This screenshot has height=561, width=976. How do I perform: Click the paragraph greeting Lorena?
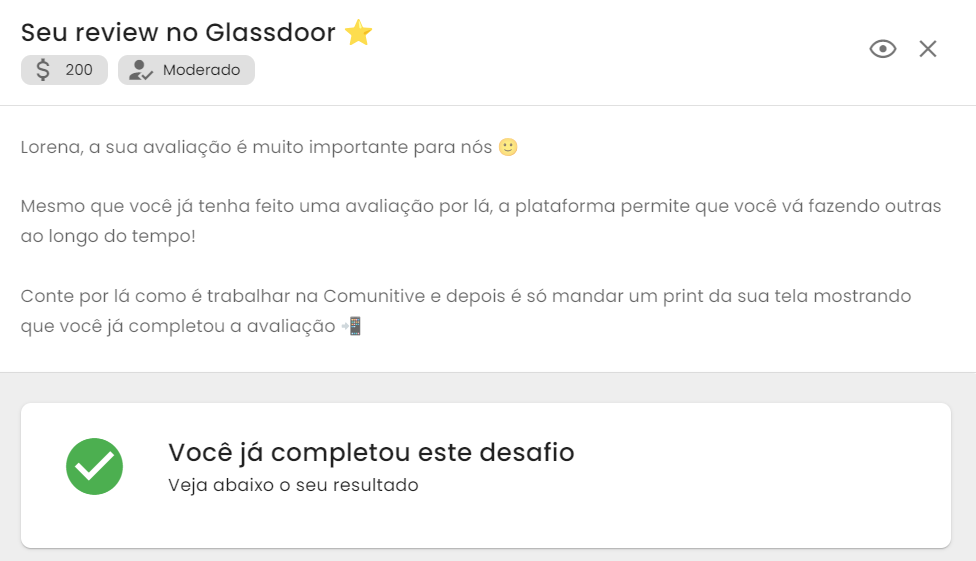pyautogui.click(x=269, y=147)
